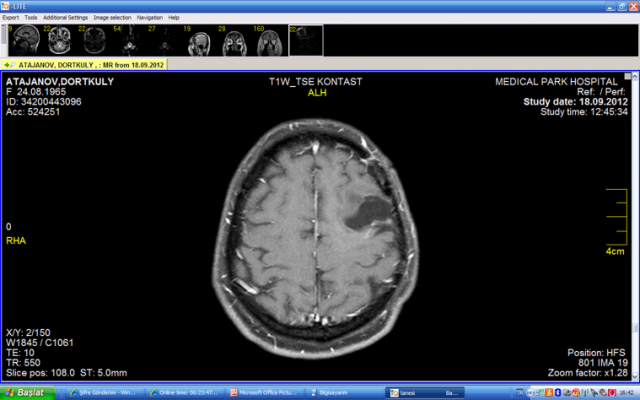Select the sagittal head series thumbnail numbered 9
Image resolution: width=640 pixels, height=400 pixels.
pos(24,40)
